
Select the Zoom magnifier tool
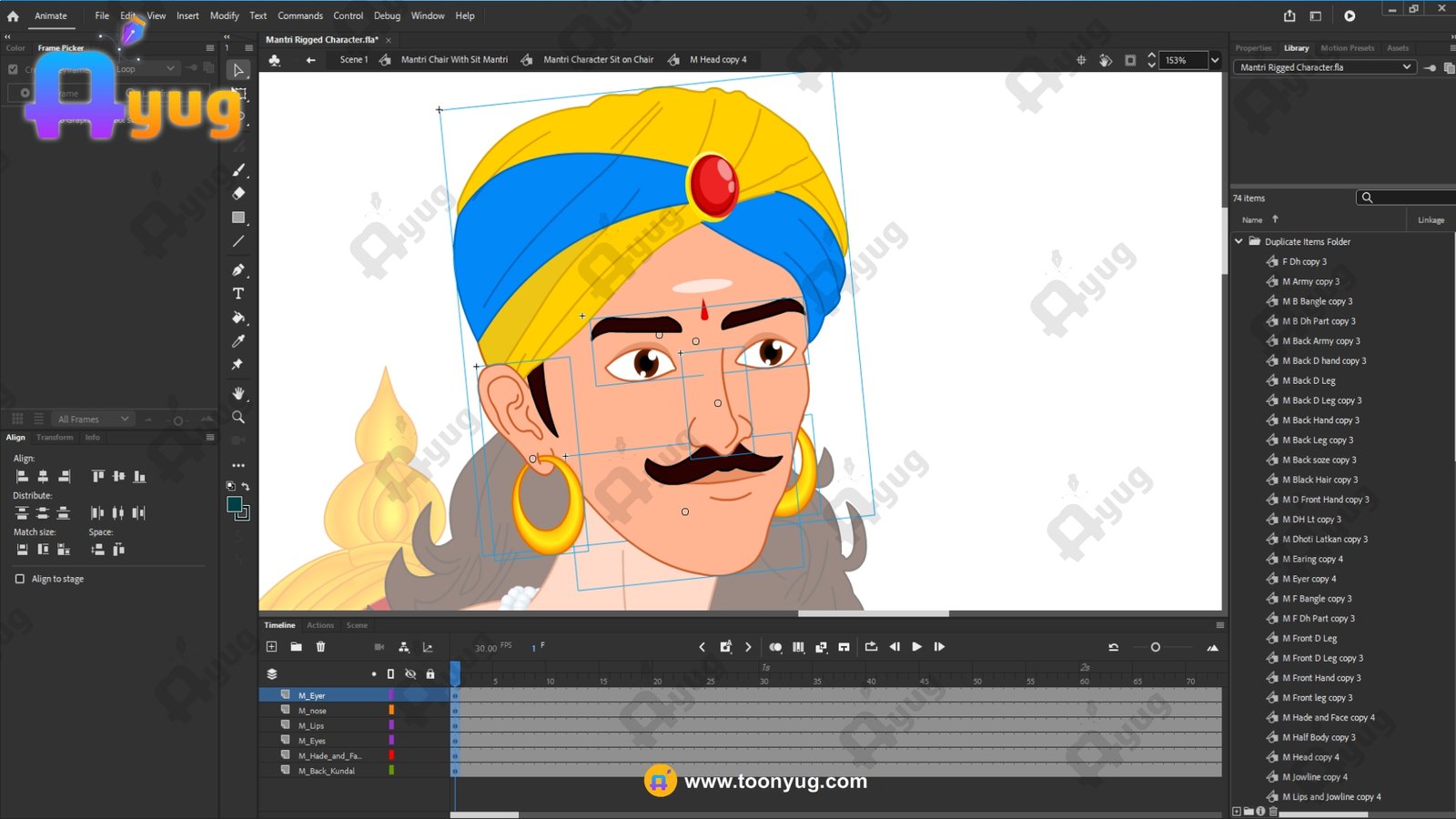click(238, 417)
